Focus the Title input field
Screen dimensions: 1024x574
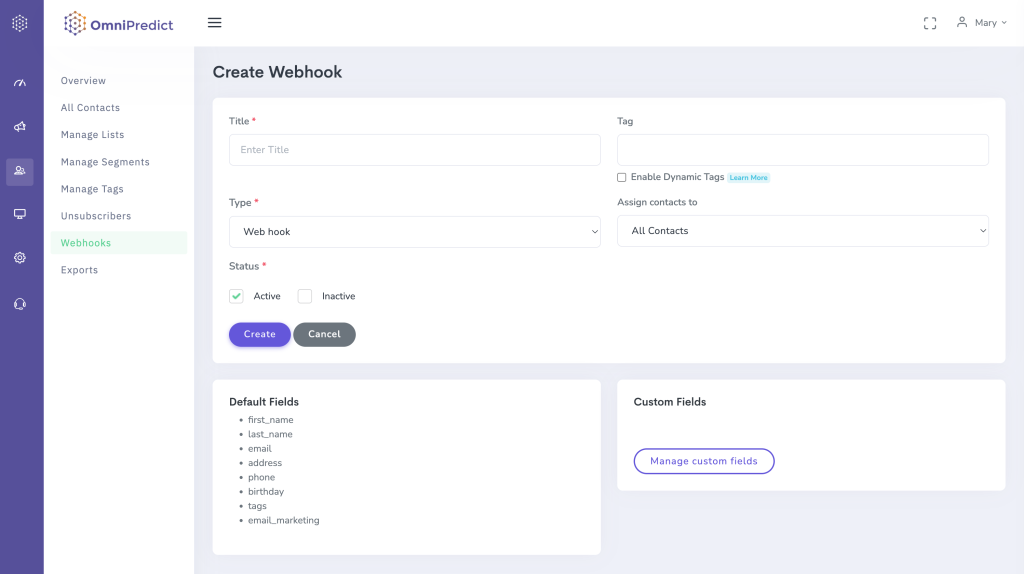414,150
